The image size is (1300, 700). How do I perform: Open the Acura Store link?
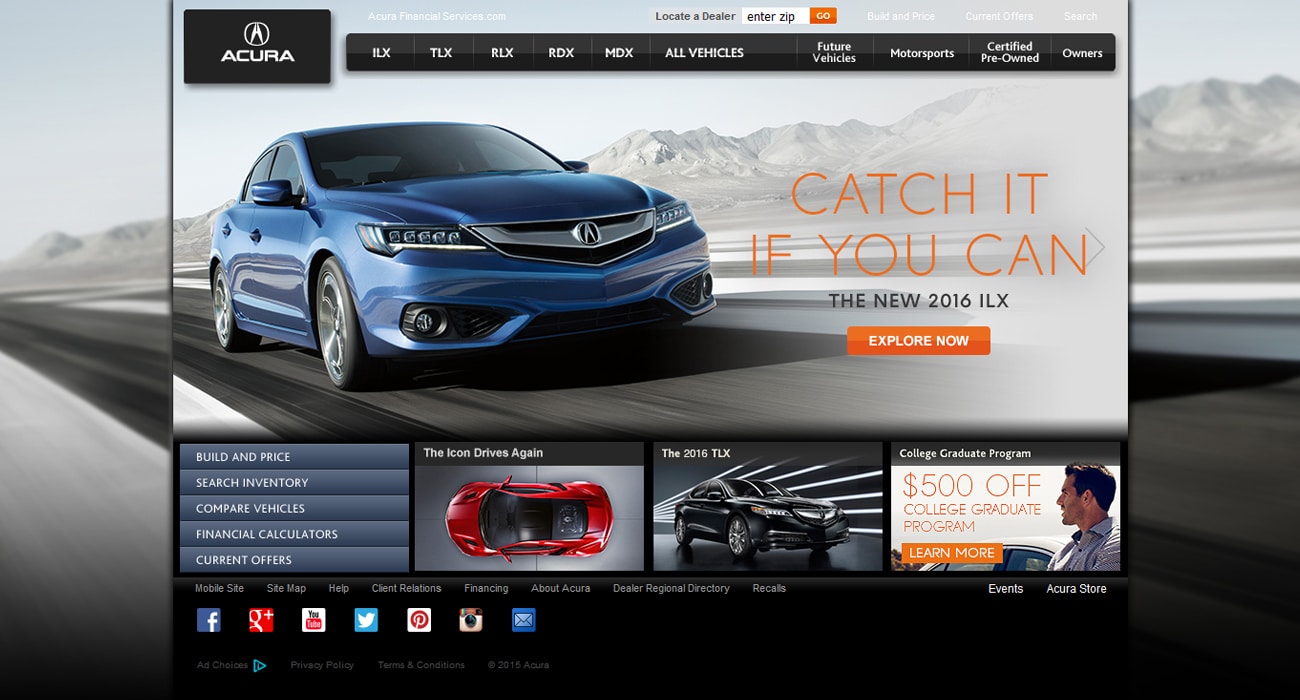1076,589
